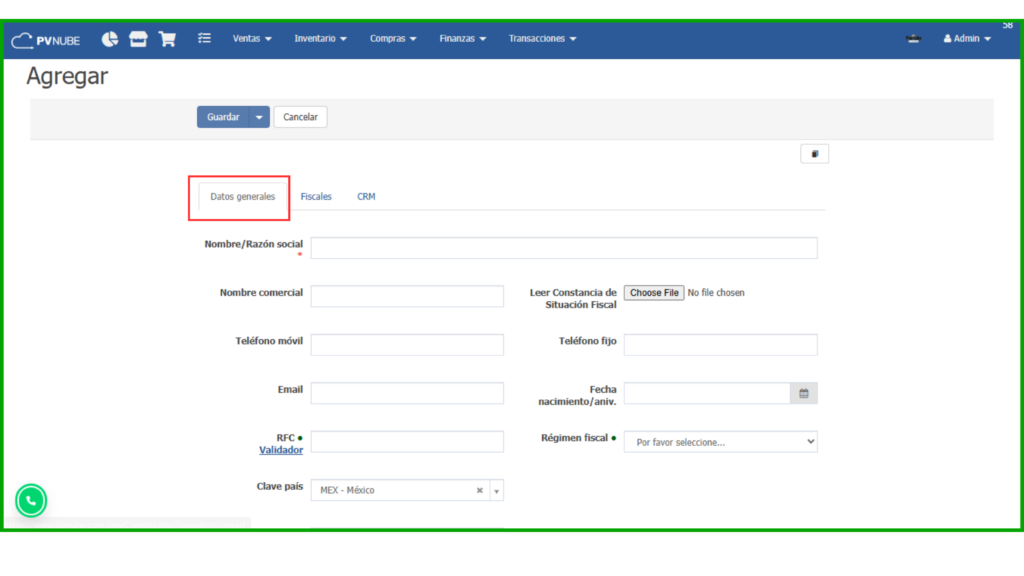Click the green WhatsApp phone bubble

click(31, 500)
